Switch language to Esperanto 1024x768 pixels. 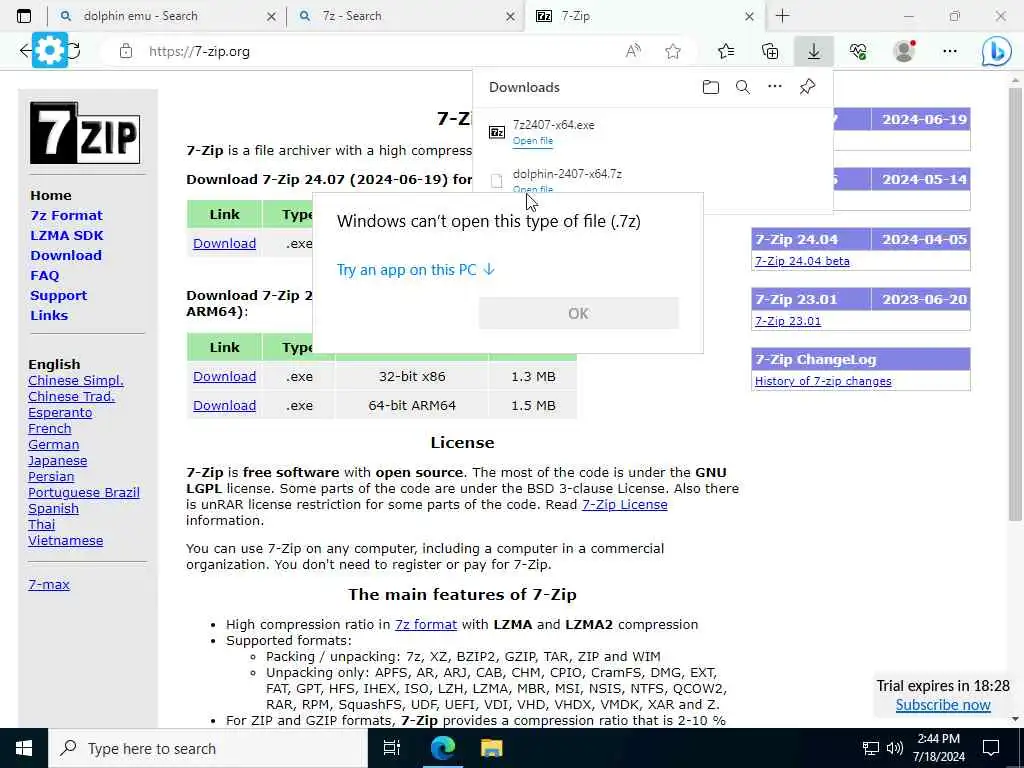tap(60, 413)
